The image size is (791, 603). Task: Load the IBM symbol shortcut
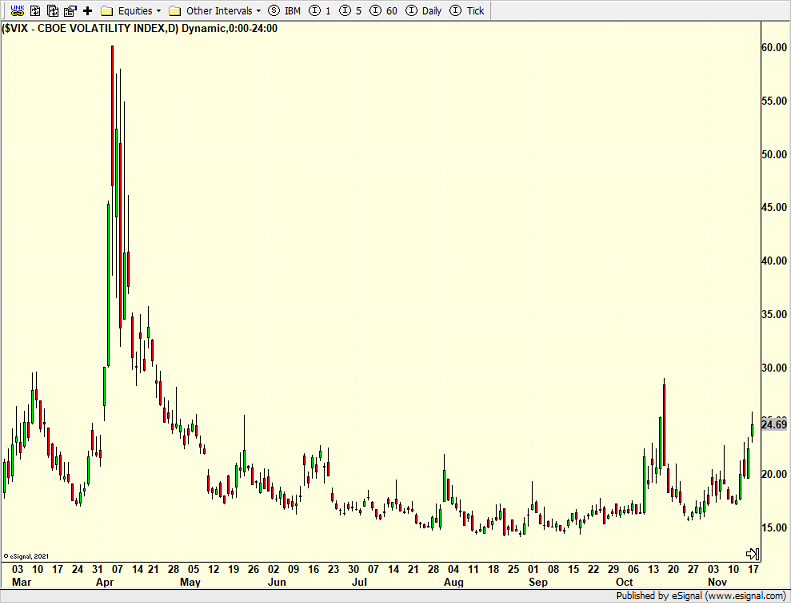(x=285, y=10)
